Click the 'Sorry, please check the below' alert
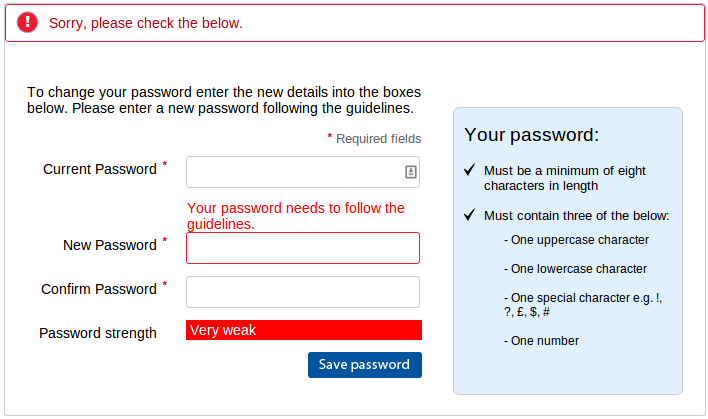 (354, 23)
